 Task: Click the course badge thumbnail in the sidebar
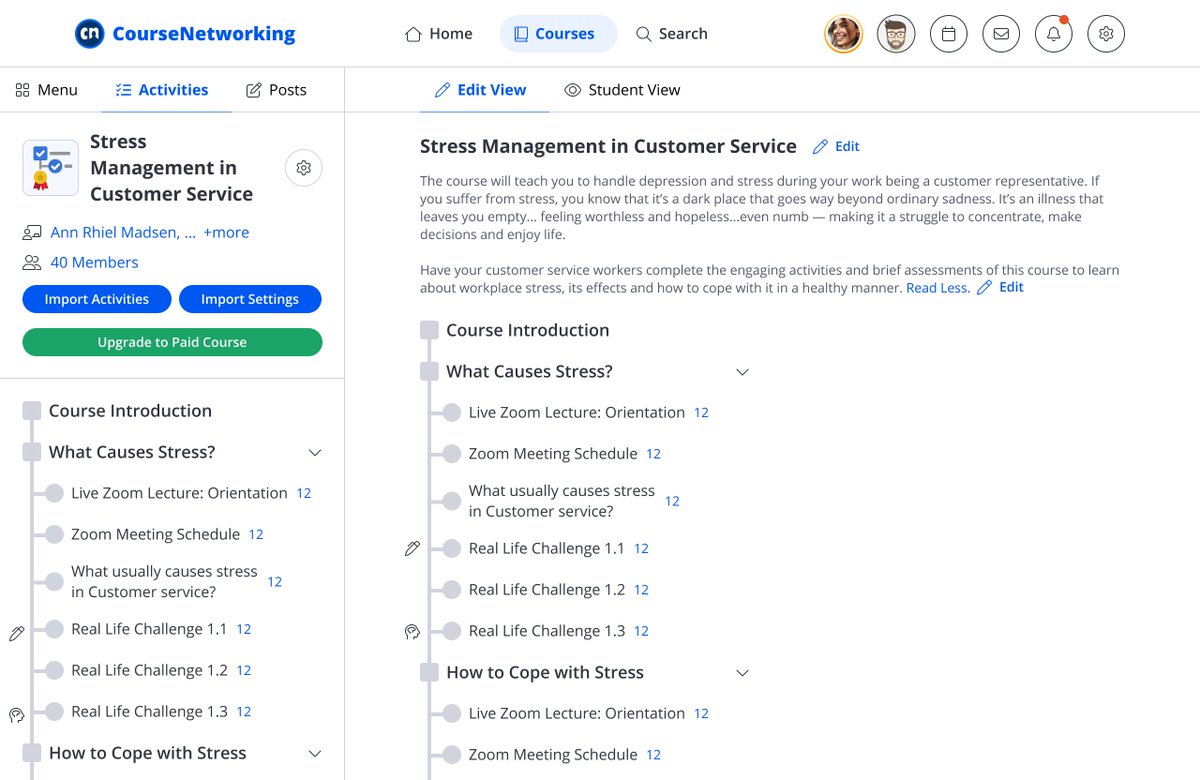50,167
